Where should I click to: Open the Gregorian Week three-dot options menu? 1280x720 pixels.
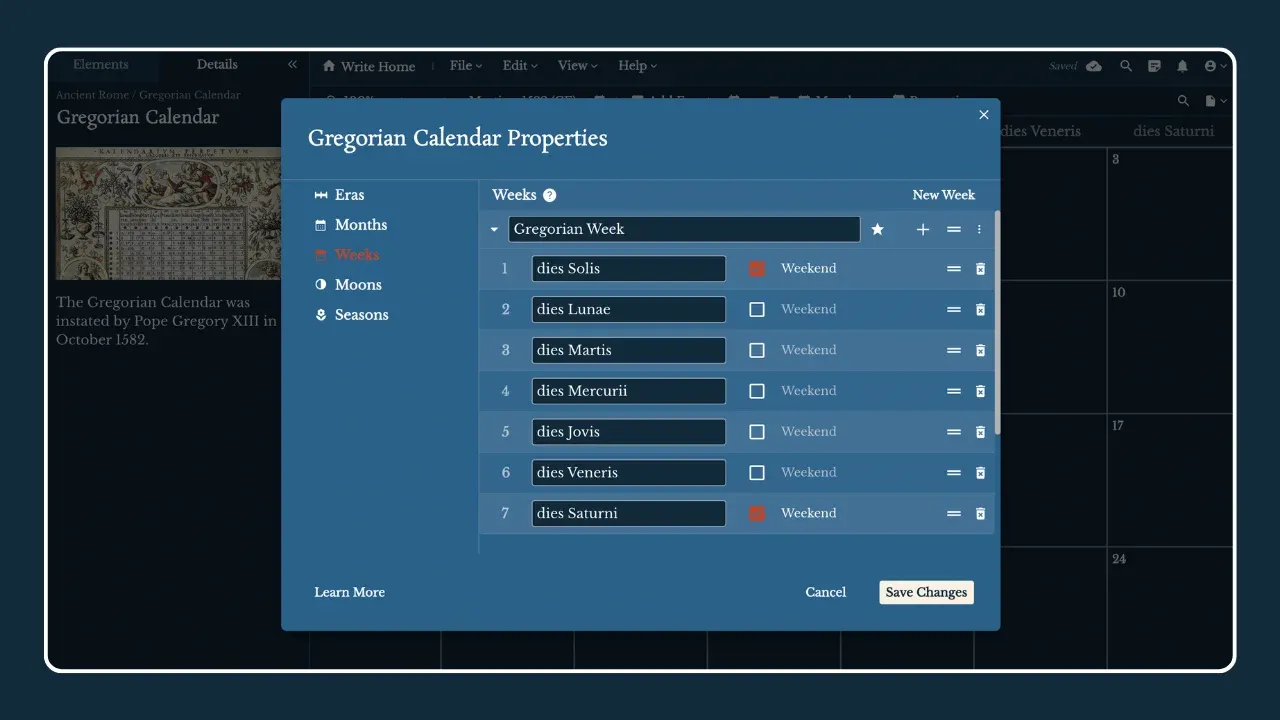(979, 229)
